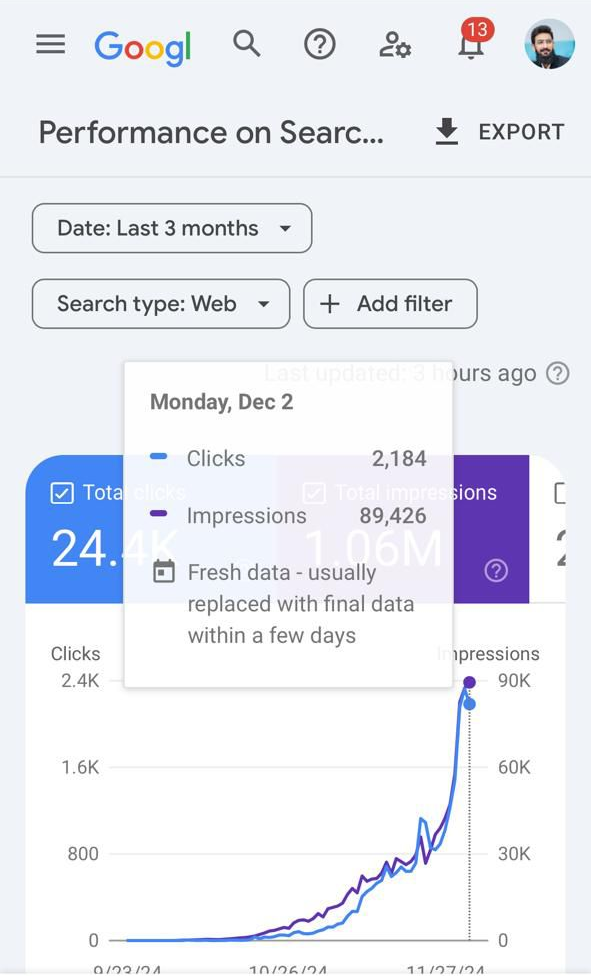The height and width of the screenshot is (976, 591).
Task: Toggle the Total clicks checkbox
Action: tap(62, 493)
